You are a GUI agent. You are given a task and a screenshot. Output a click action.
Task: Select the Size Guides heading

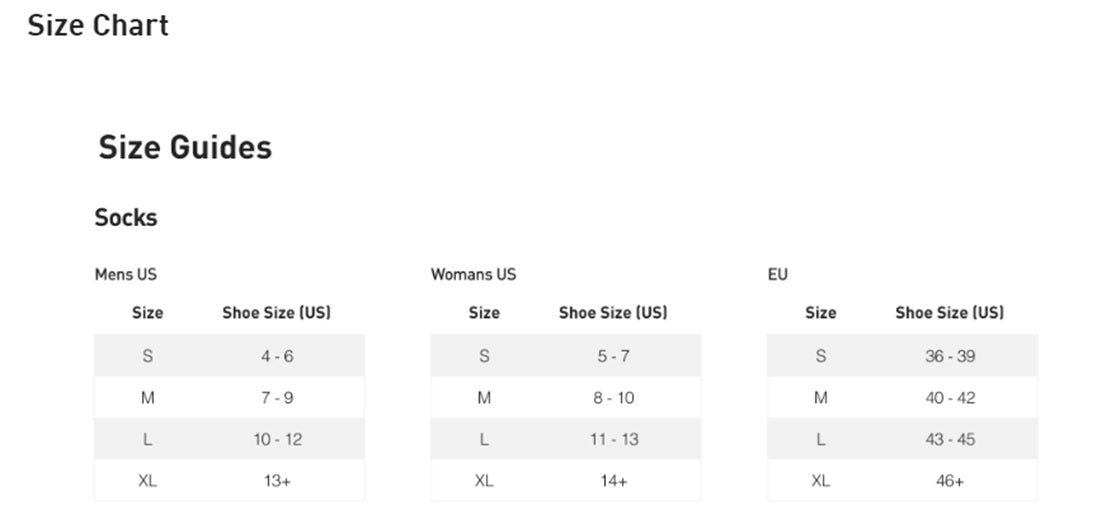pos(185,147)
